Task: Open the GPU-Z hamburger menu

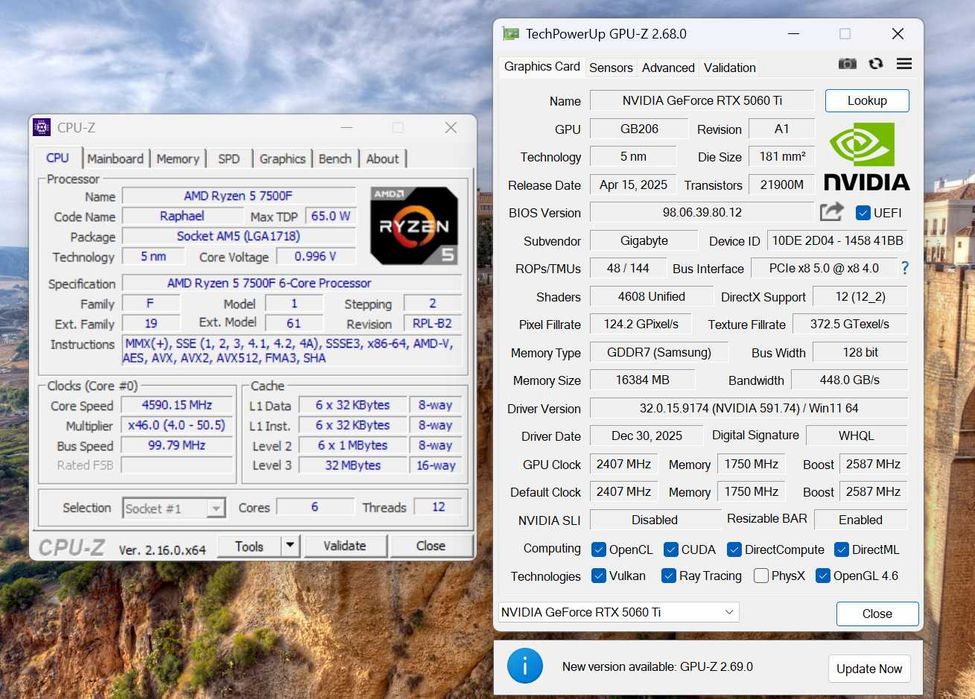Action: click(904, 63)
